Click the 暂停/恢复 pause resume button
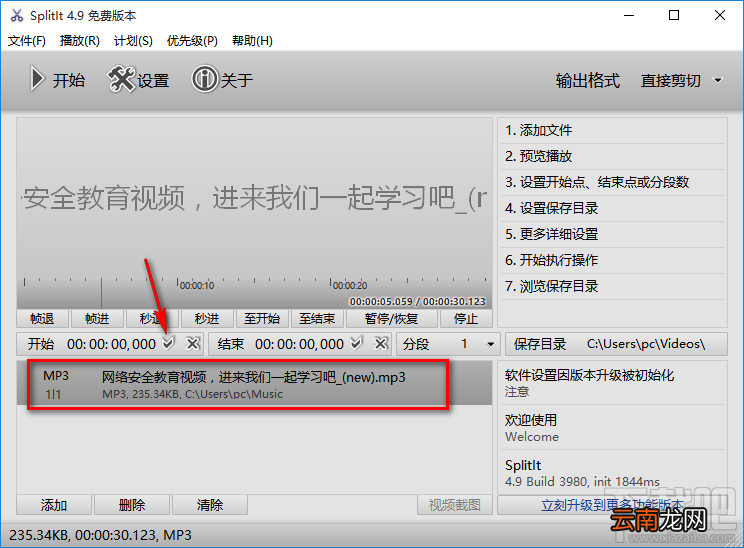This screenshot has height=548, width=744. tap(391, 318)
